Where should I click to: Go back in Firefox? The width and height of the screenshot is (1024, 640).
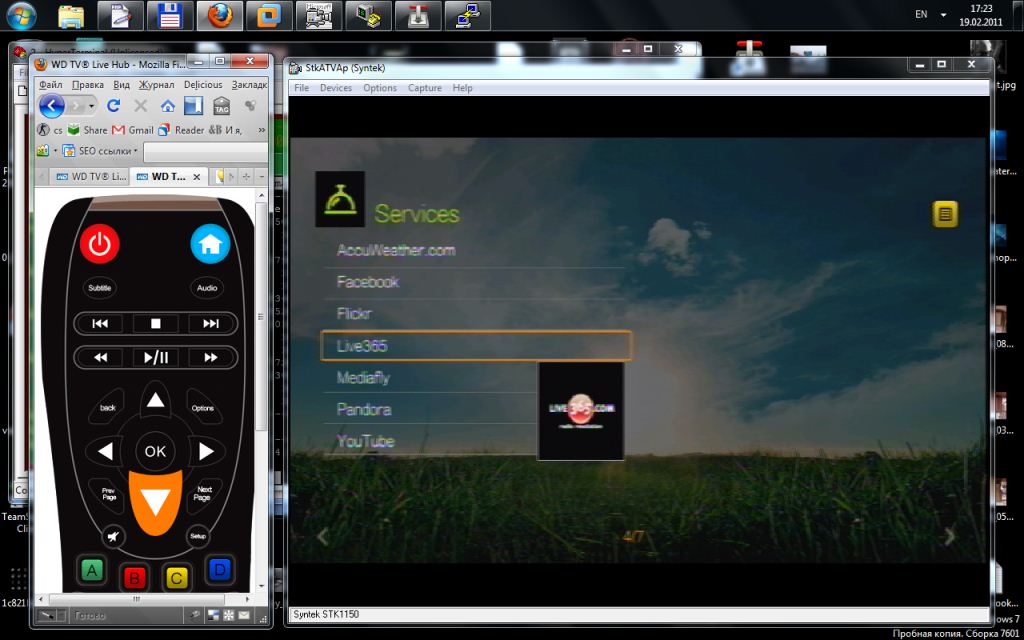coord(52,106)
